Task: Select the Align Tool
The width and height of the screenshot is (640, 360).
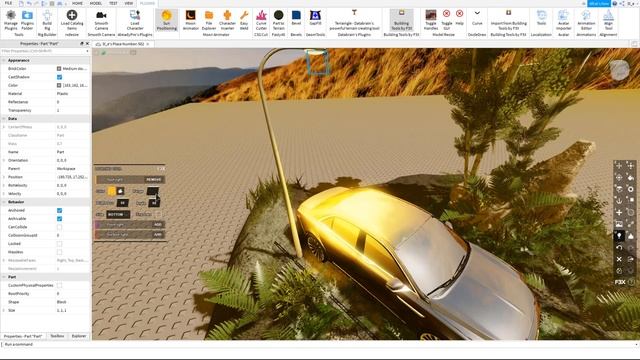Action: pyautogui.click(x=609, y=20)
